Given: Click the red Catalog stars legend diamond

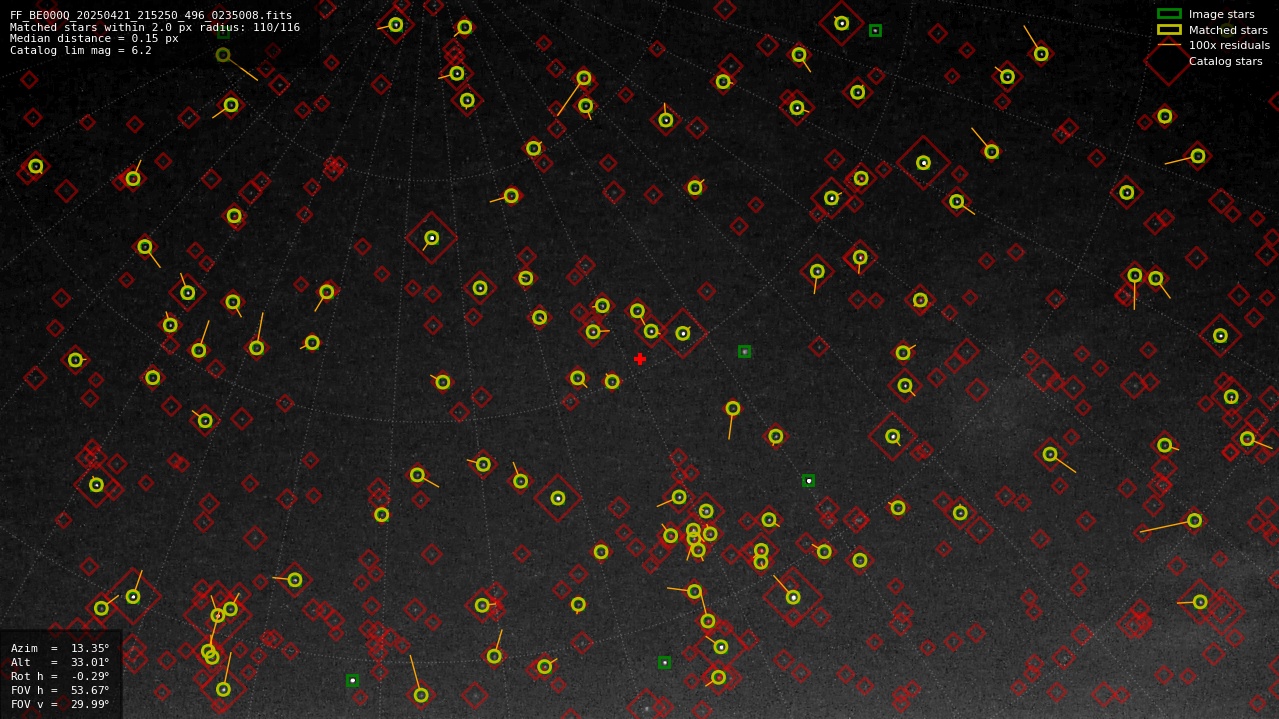Looking at the screenshot, I should click(1169, 61).
